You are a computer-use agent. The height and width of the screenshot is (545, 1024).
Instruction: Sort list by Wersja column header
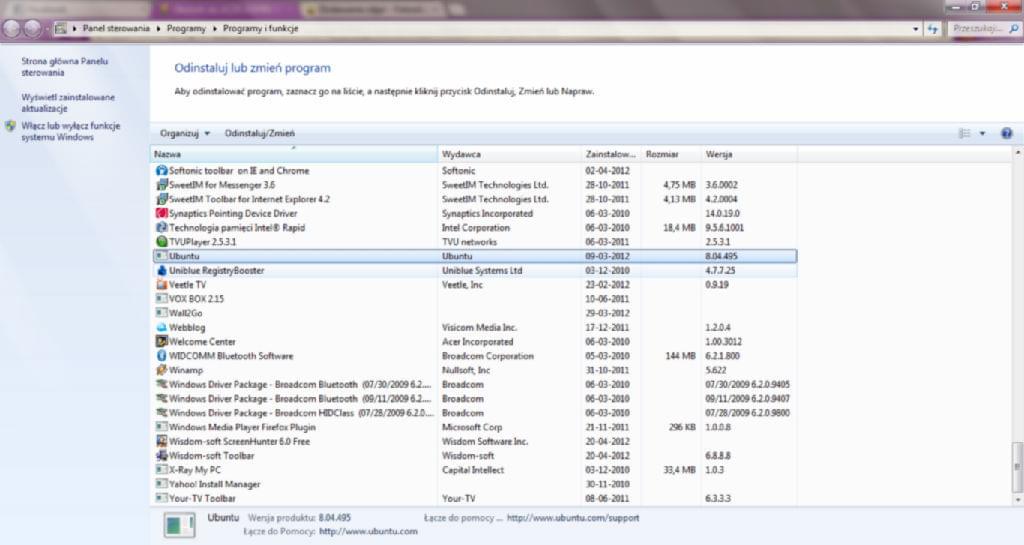pyautogui.click(x=749, y=154)
